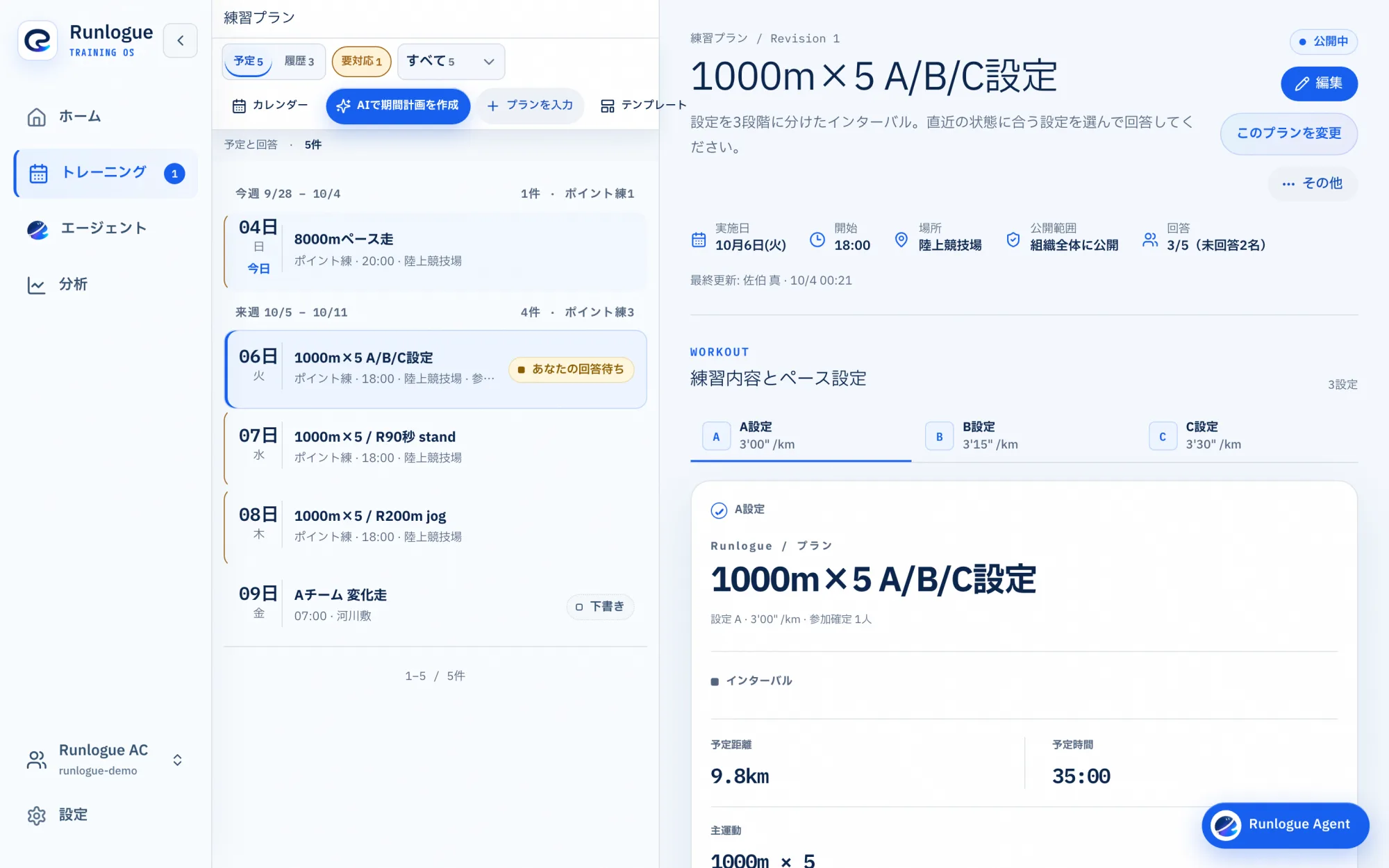Open the Runlogue Agent floating chat button
The height and width of the screenshot is (868, 1389).
(x=1285, y=825)
